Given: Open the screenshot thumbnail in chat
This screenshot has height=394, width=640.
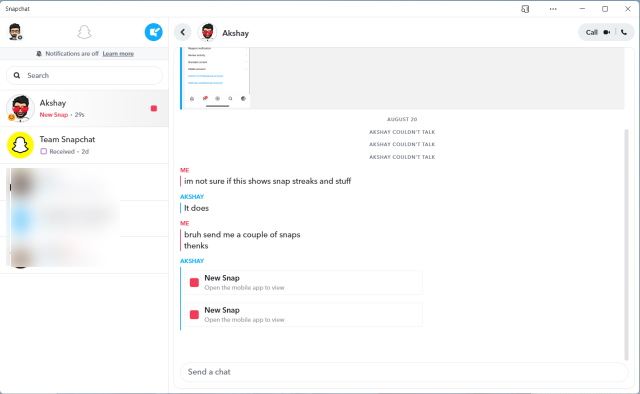Looking at the screenshot, I should pos(216,78).
